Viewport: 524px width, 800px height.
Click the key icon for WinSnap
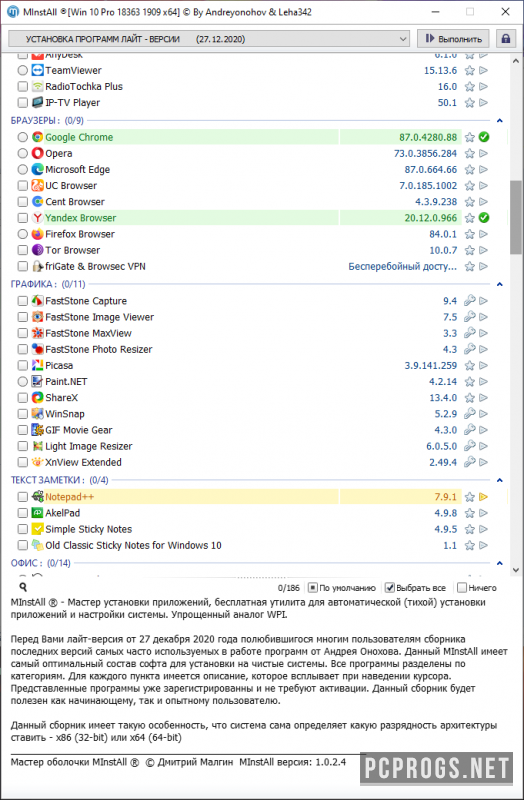469,414
